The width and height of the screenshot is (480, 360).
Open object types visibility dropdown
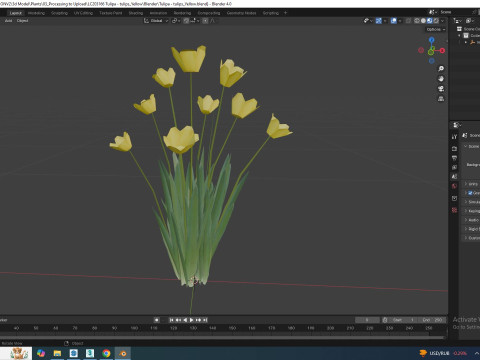(368, 21)
